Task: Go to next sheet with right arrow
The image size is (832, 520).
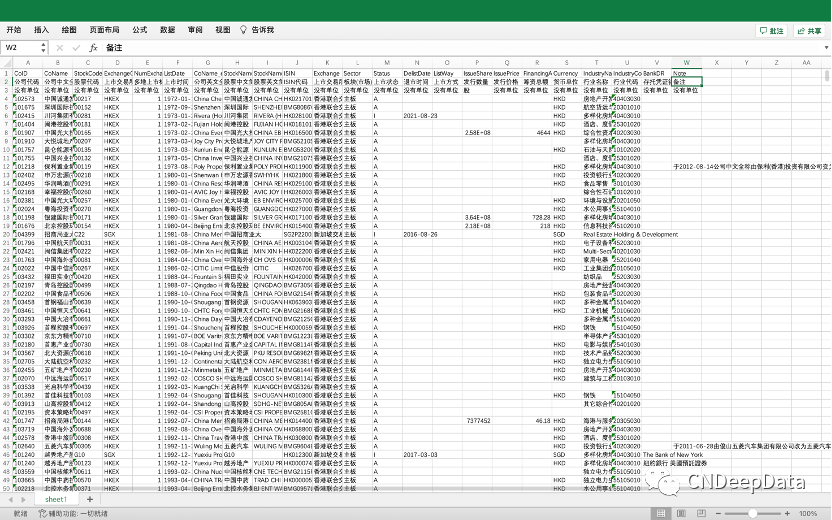Action: [23, 499]
